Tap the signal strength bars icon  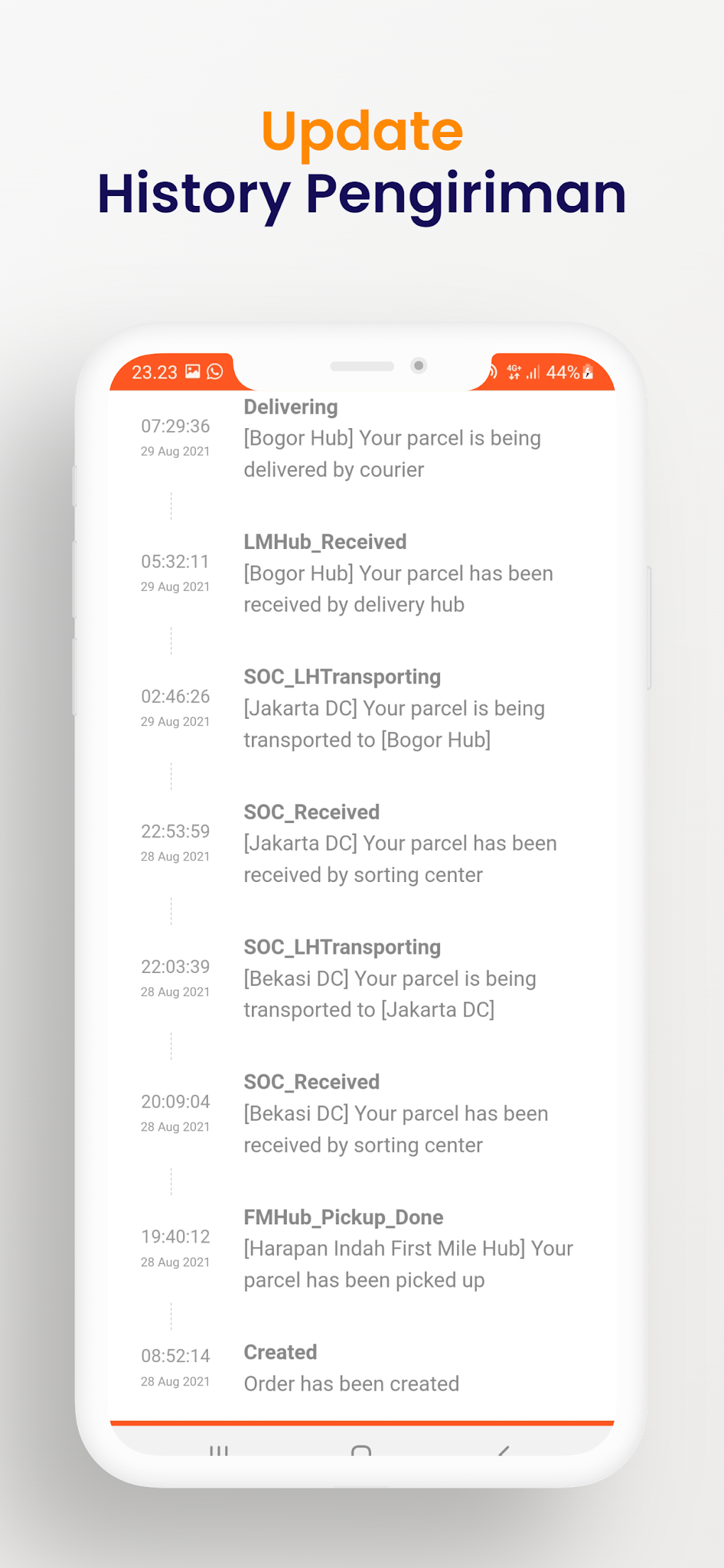pos(532,371)
